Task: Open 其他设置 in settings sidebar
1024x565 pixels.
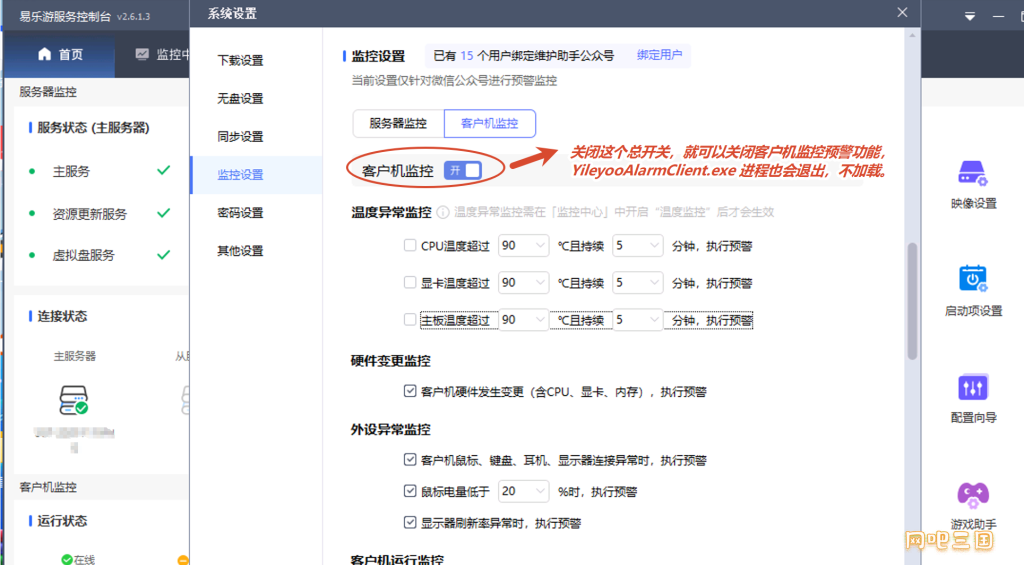Action: coord(240,251)
